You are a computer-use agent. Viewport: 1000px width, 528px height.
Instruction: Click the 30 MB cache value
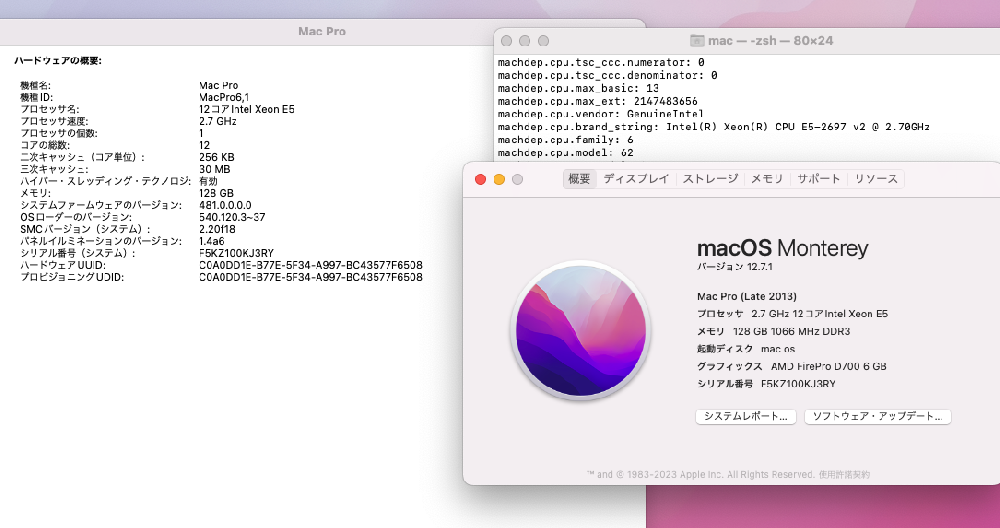214,170
